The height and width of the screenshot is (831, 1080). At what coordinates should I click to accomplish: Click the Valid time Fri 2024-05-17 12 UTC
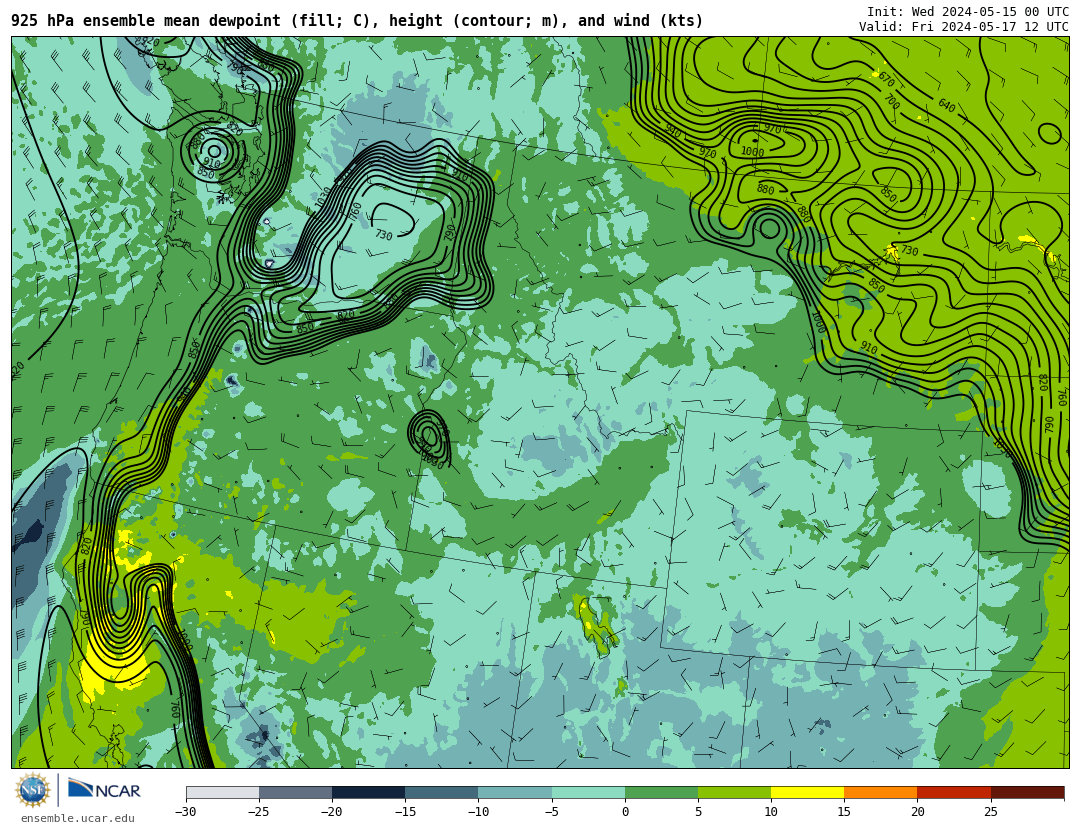(x=964, y=27)
